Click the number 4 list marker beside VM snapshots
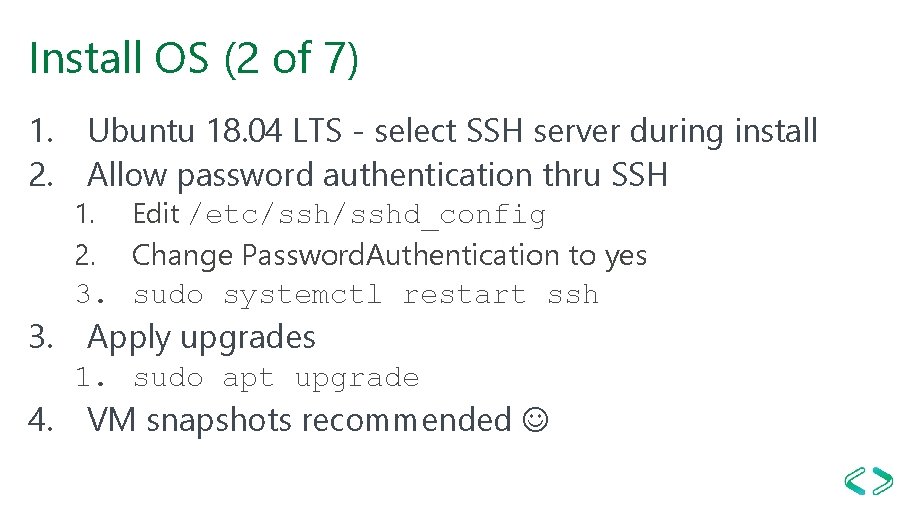 pyautogui.click(x=40, y=420)
